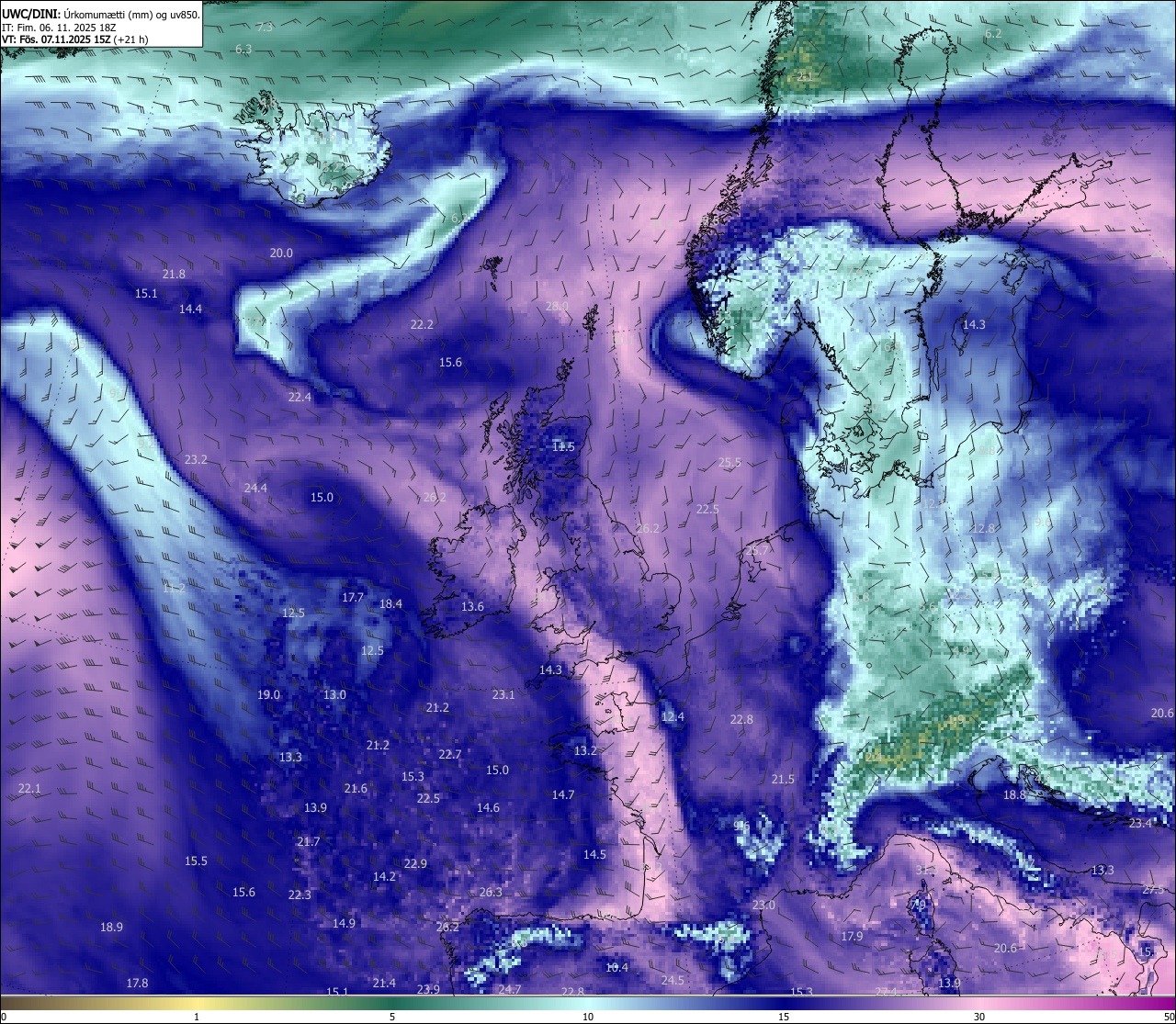Click the 15.1 value below 21.8
The height and width of the screenshot is (1024, 1176).
click(146, 293)
